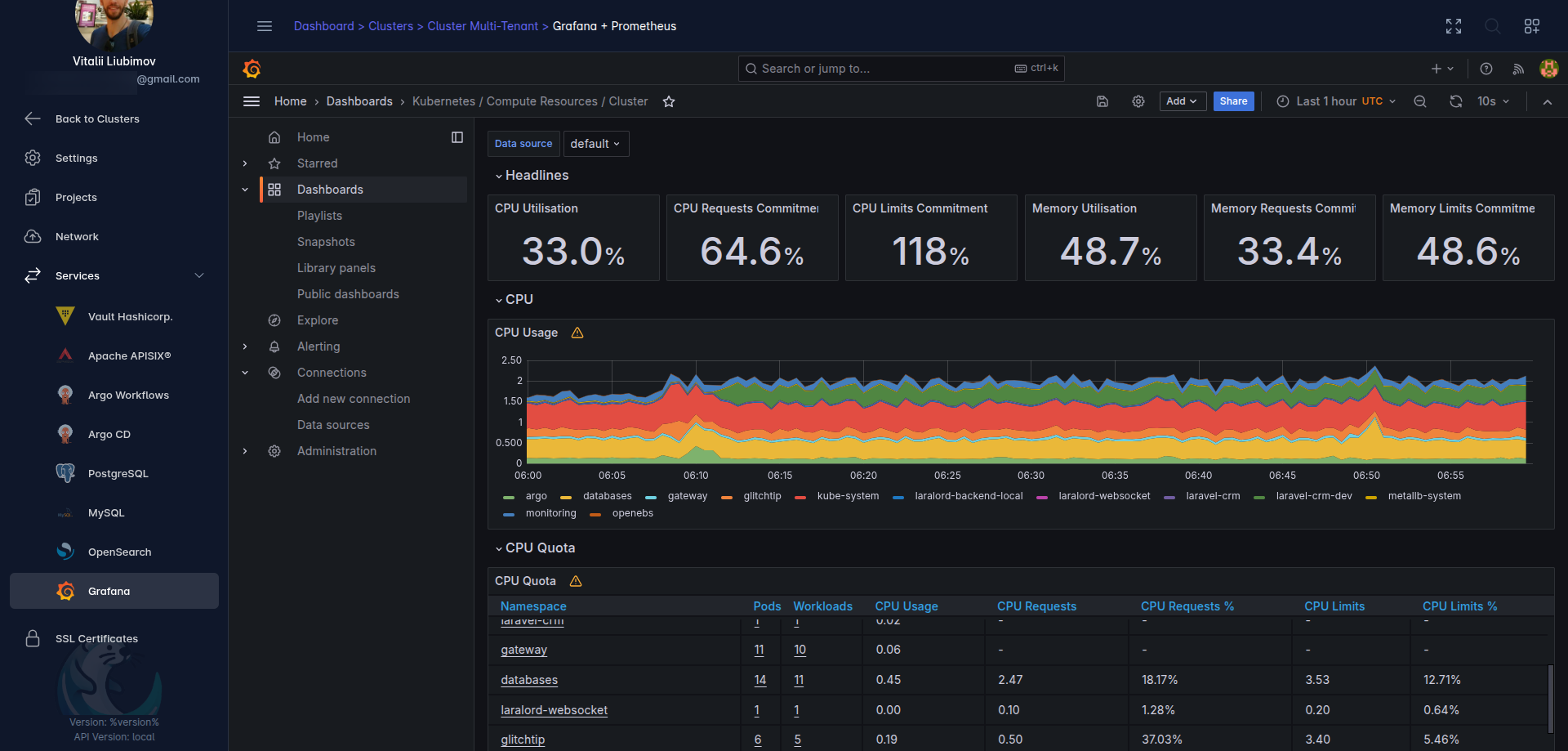Collapse the top toolbar with the up chevron

pyautogui.click(x=1548, y=101)
